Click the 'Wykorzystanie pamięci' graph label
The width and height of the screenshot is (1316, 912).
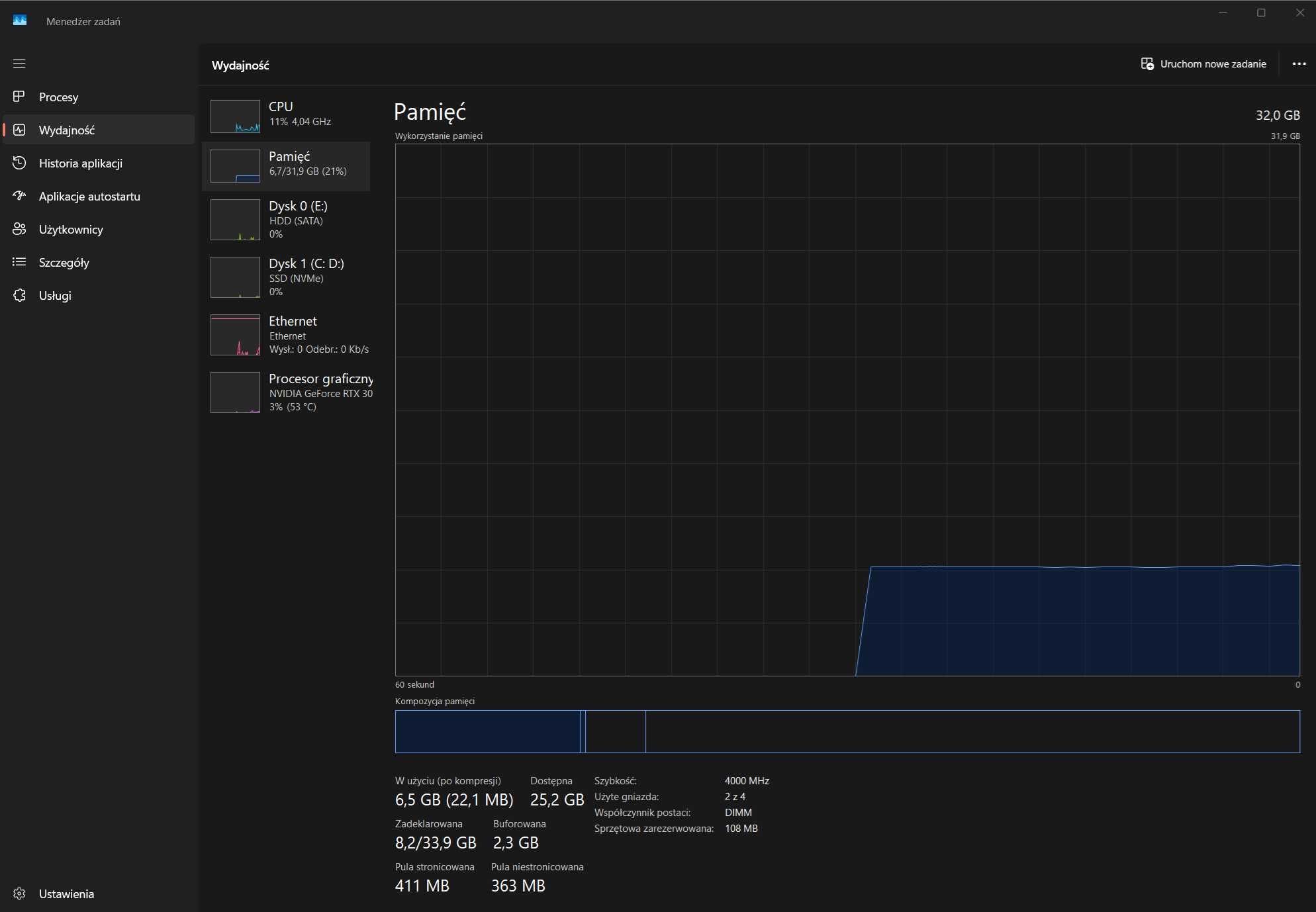[x=439, y=136]
